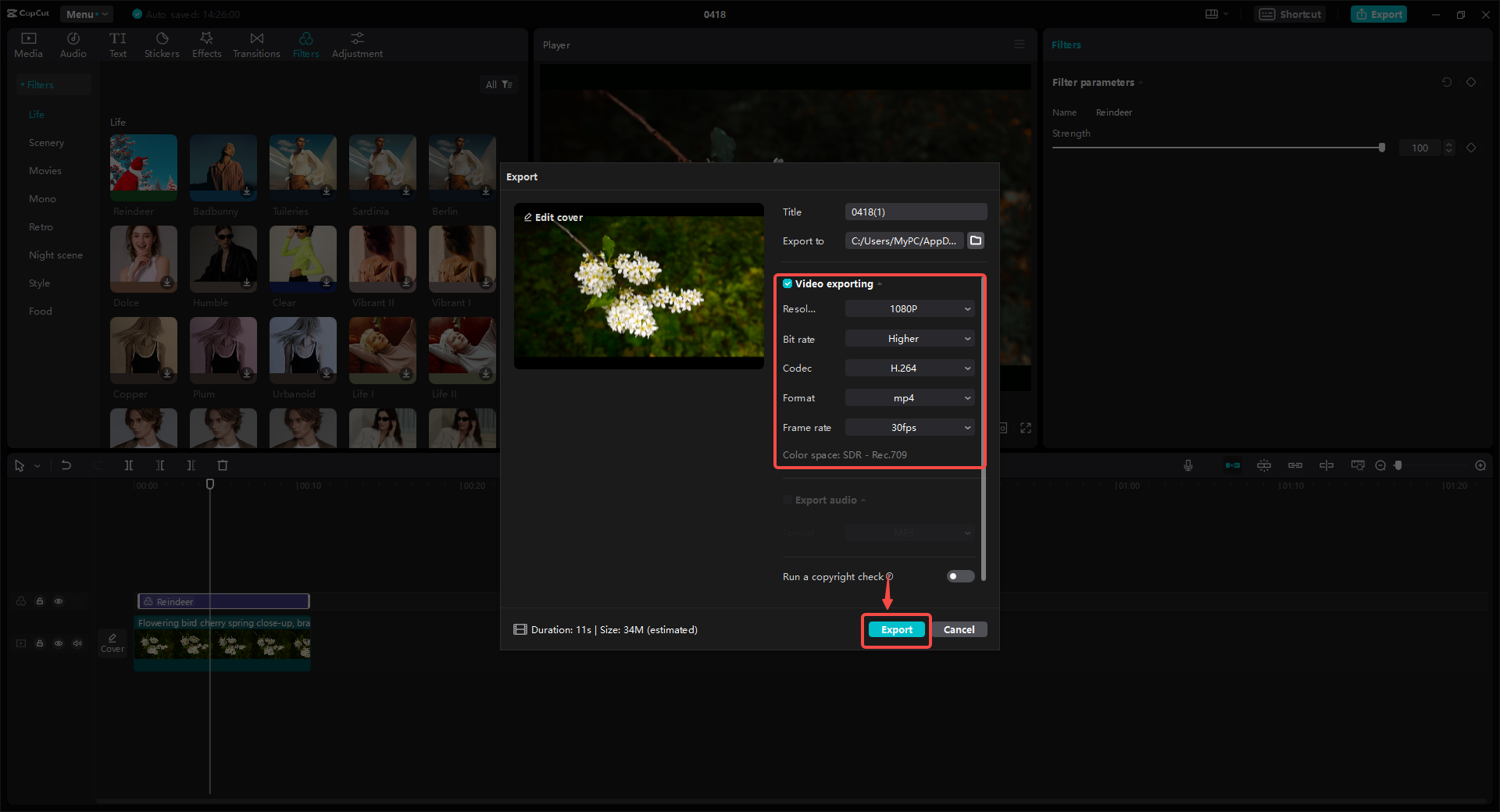Open the Stickers panel

(162, 44)
